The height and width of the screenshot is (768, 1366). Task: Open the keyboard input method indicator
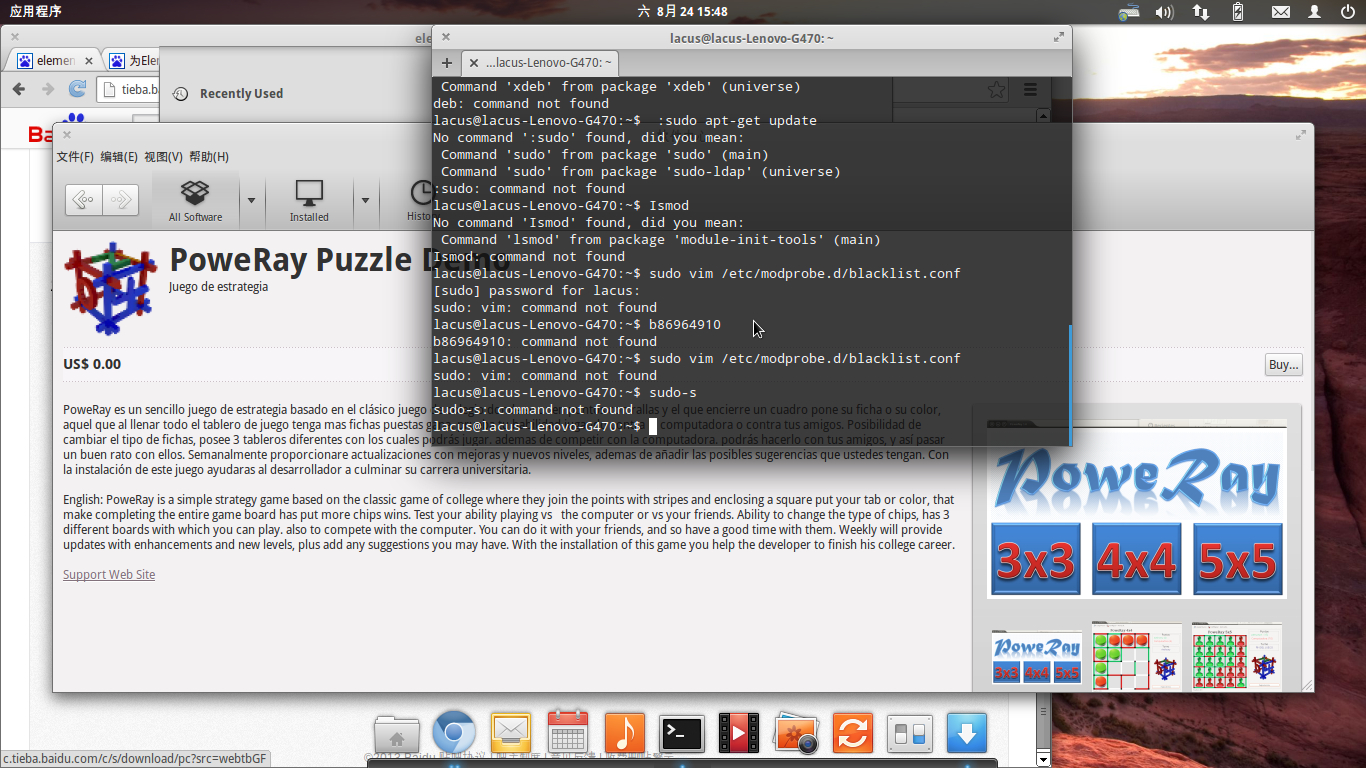pos(1129,12)
